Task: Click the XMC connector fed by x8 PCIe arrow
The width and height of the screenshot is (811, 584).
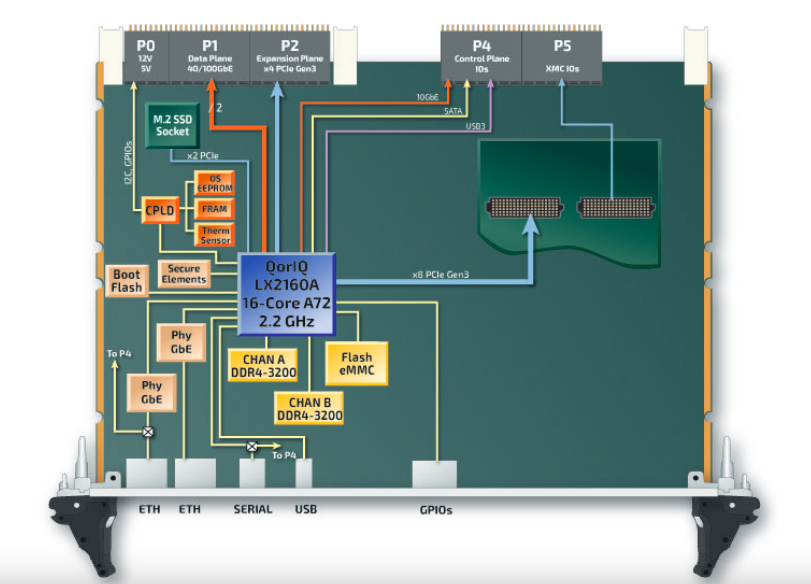Action: coord(524,207)
